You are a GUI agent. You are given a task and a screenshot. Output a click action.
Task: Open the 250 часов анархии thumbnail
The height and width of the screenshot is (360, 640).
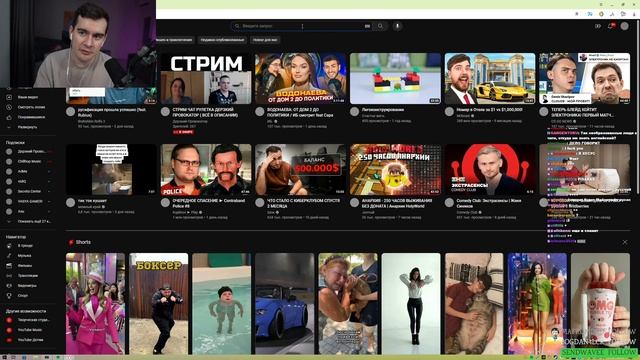(x=395, y=169)
